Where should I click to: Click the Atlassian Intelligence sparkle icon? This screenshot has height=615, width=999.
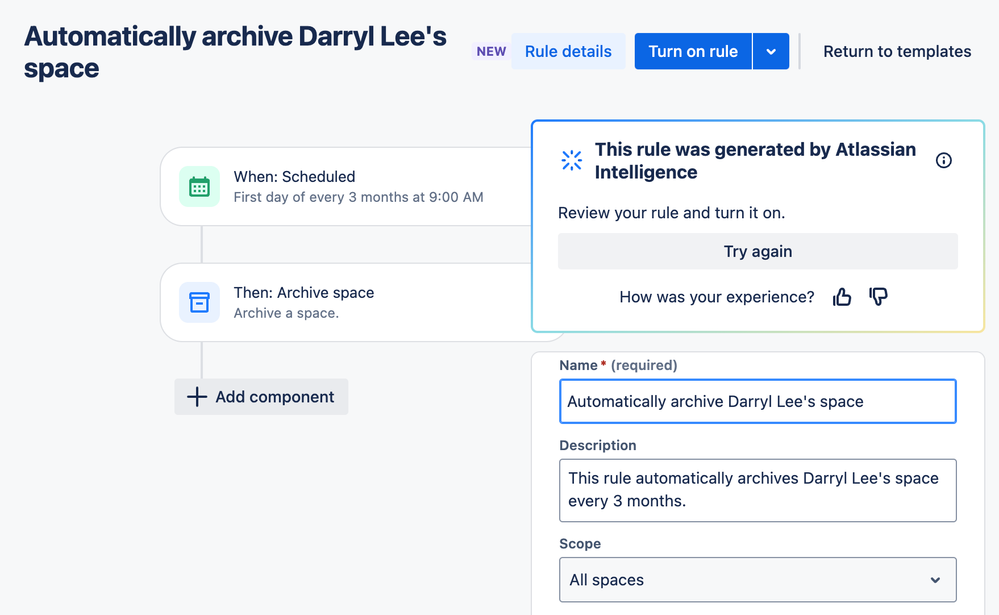pyautogui.click(x=571, y=160)
